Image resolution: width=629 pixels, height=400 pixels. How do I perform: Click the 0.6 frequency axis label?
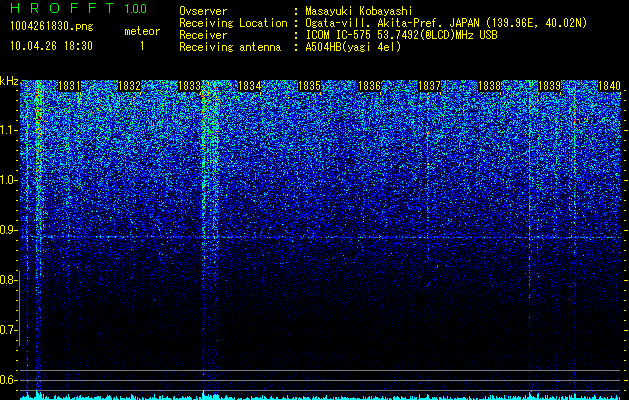[x=7, y=380]
